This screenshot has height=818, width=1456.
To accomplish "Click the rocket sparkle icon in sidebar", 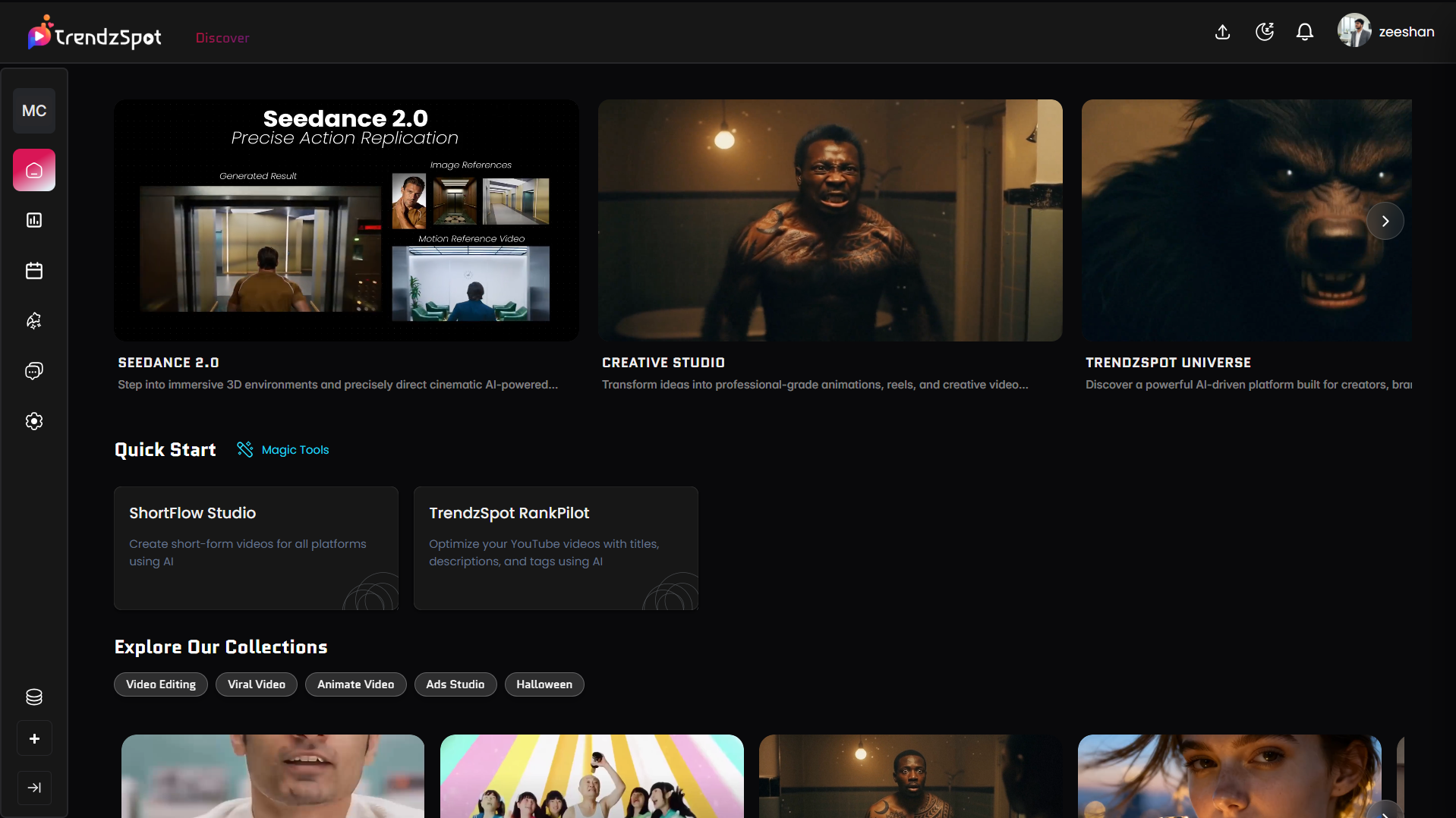I will 34,321.
